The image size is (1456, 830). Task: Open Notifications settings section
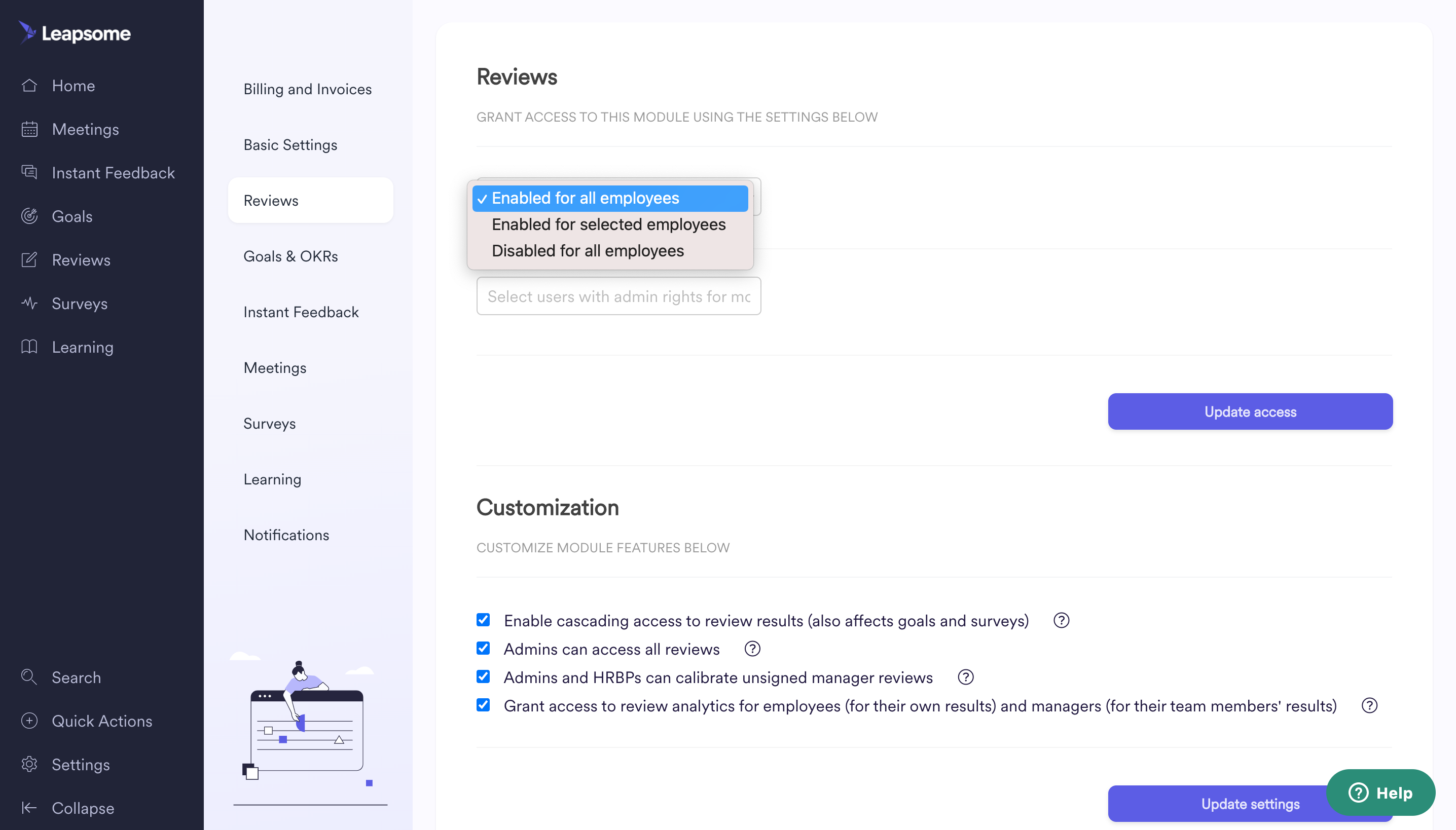pos(286,535)
